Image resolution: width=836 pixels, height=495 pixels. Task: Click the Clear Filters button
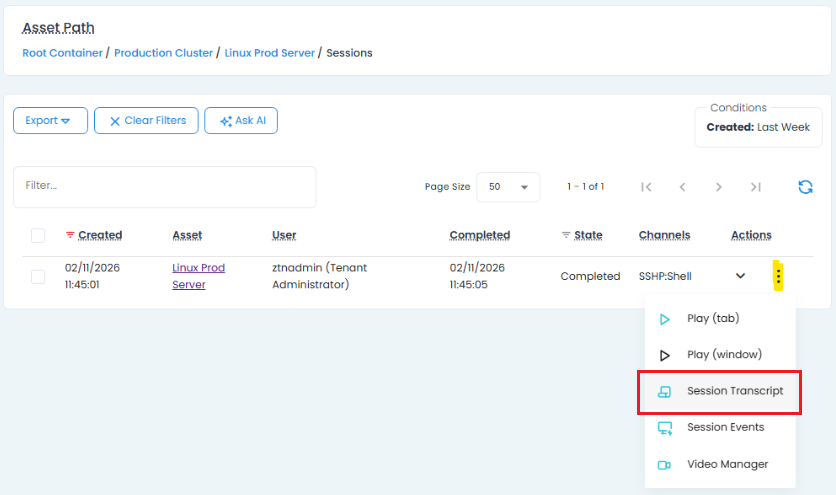146,121
